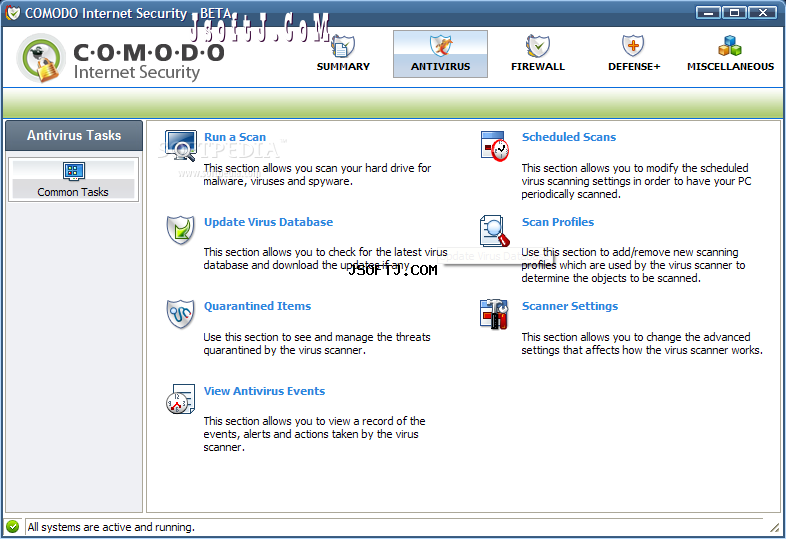
Task: Click 'settings that affects how the virus scanner works' text
Action: click(642, 350)
